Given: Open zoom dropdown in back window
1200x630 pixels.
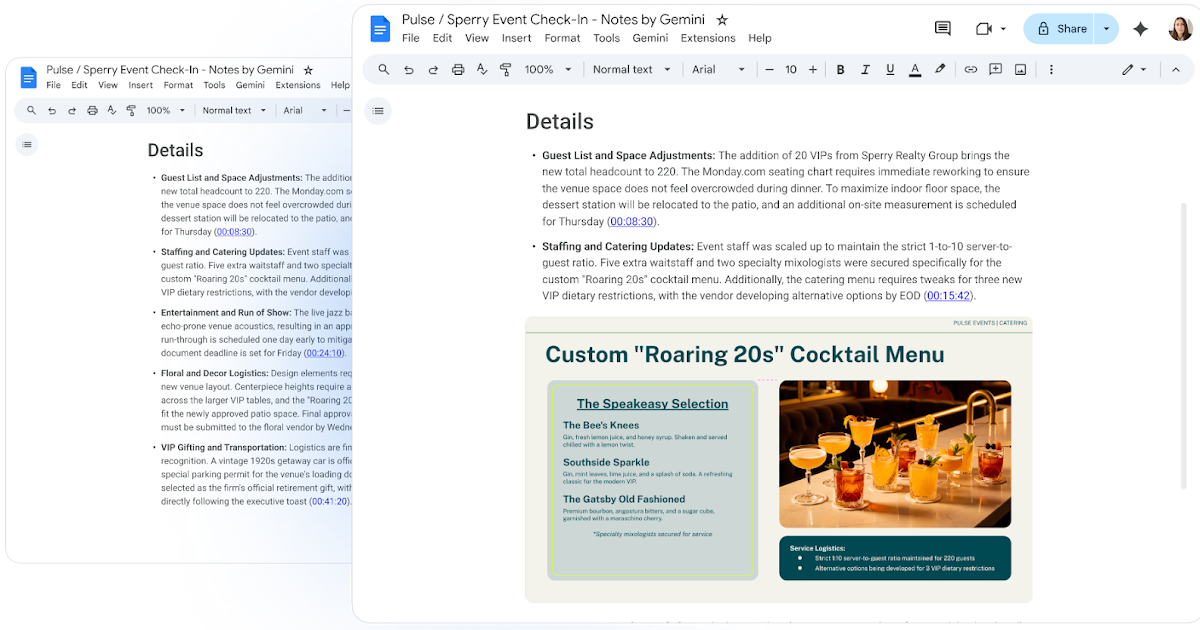Looking at the screenshot, I should (x=165, y=111).
